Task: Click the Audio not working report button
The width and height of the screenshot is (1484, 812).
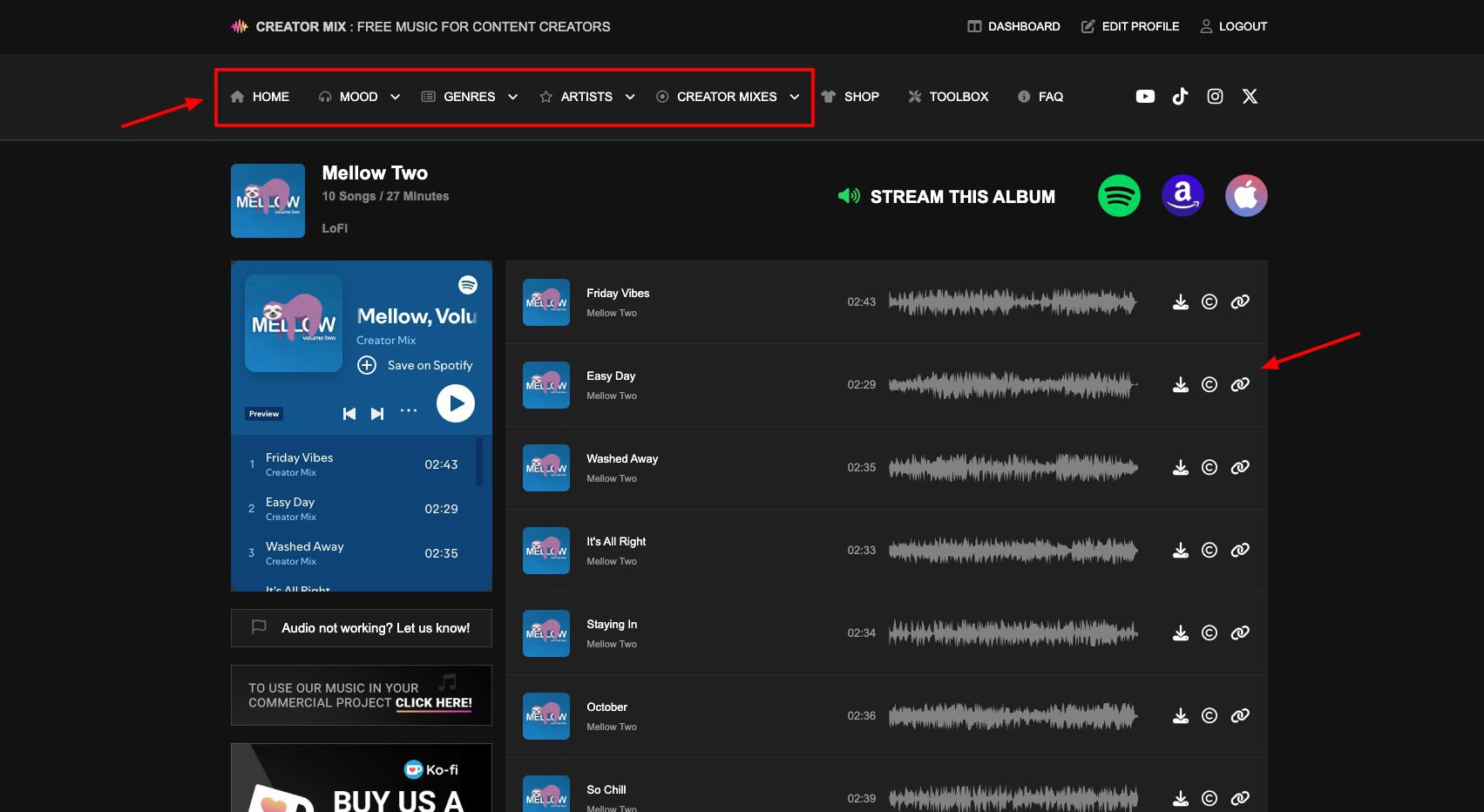Action: click(x=361, y=628)
